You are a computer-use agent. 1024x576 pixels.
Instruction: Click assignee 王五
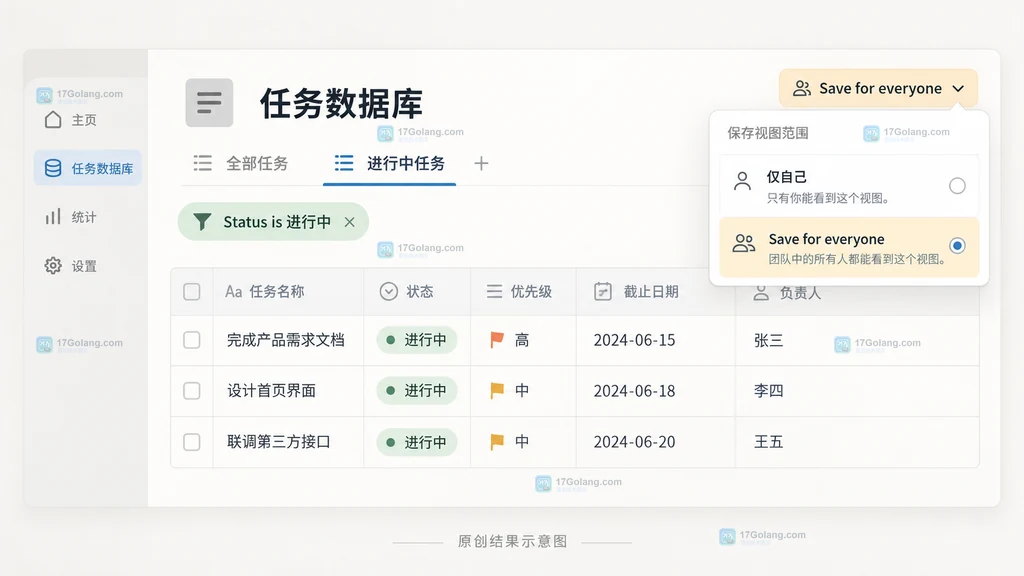click(x=769, y=442)
